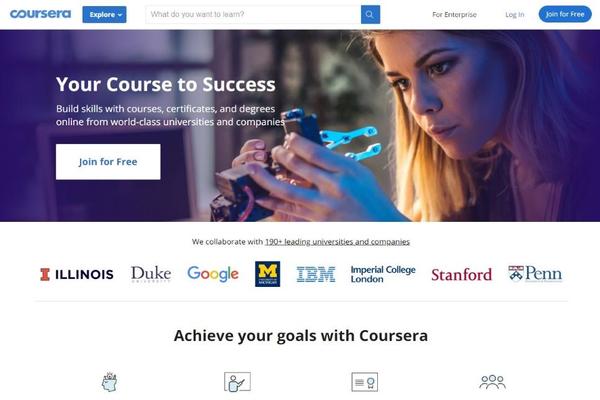Click the IBM logo
The height and width of the screenshot is (400, 600).
pos(316,274)
